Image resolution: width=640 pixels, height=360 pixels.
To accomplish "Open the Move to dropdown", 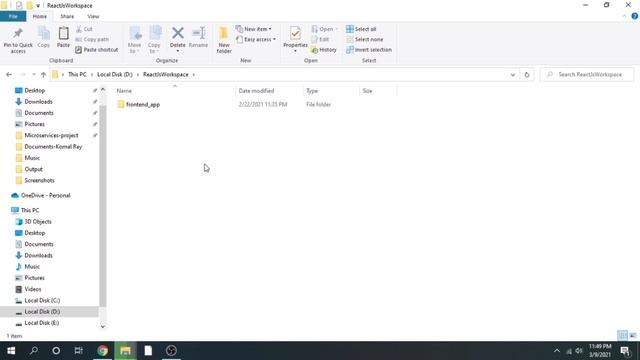I will click(x=135, y=40).
